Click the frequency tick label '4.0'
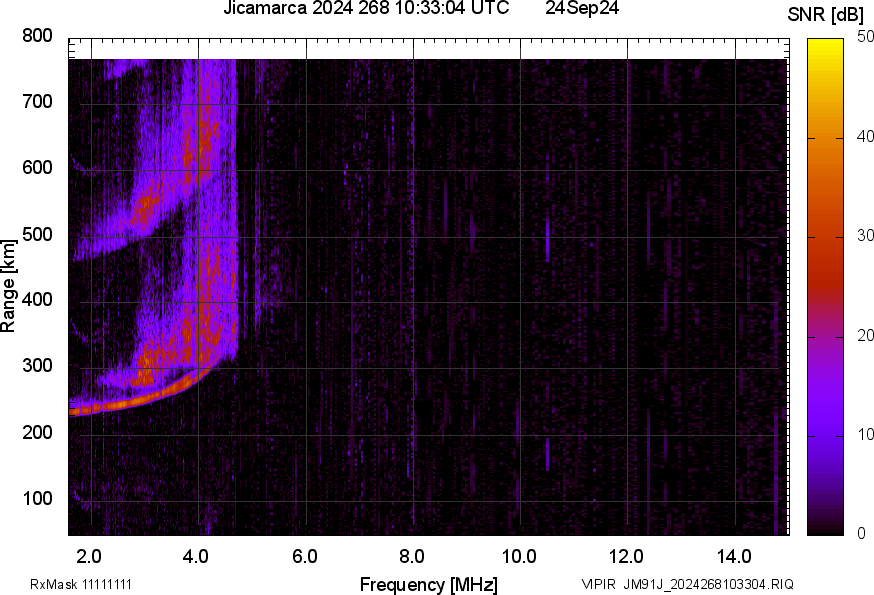The image size is (874, 595). [x=196, y=557]
